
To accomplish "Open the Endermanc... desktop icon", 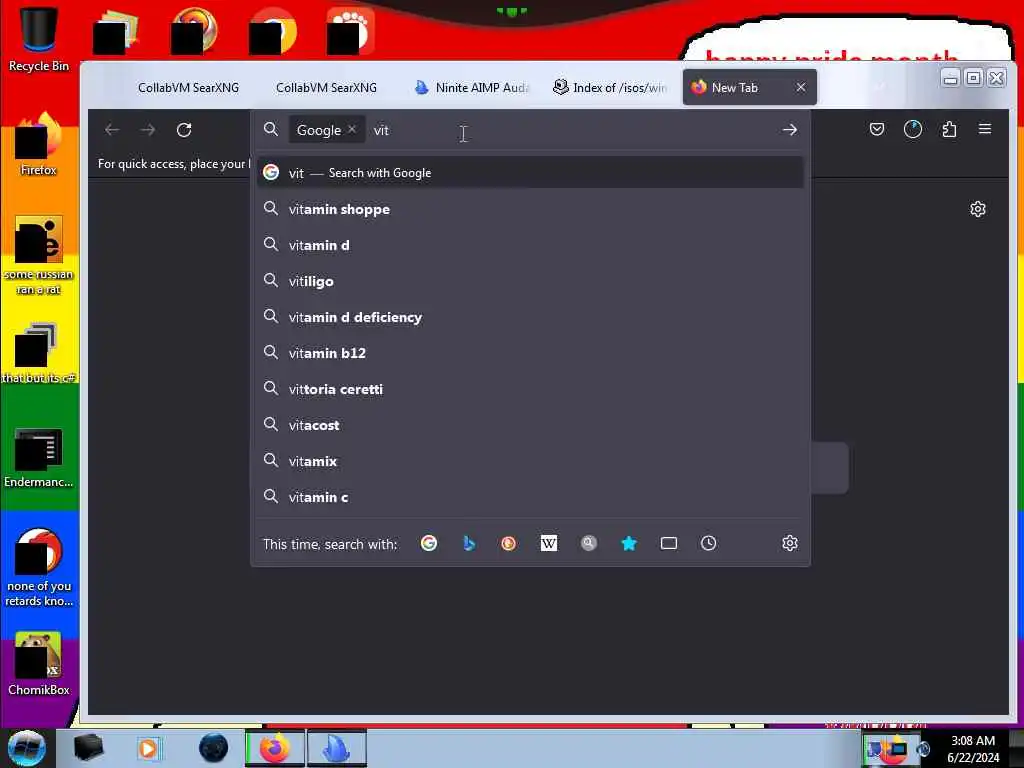I will pos(39,457).
